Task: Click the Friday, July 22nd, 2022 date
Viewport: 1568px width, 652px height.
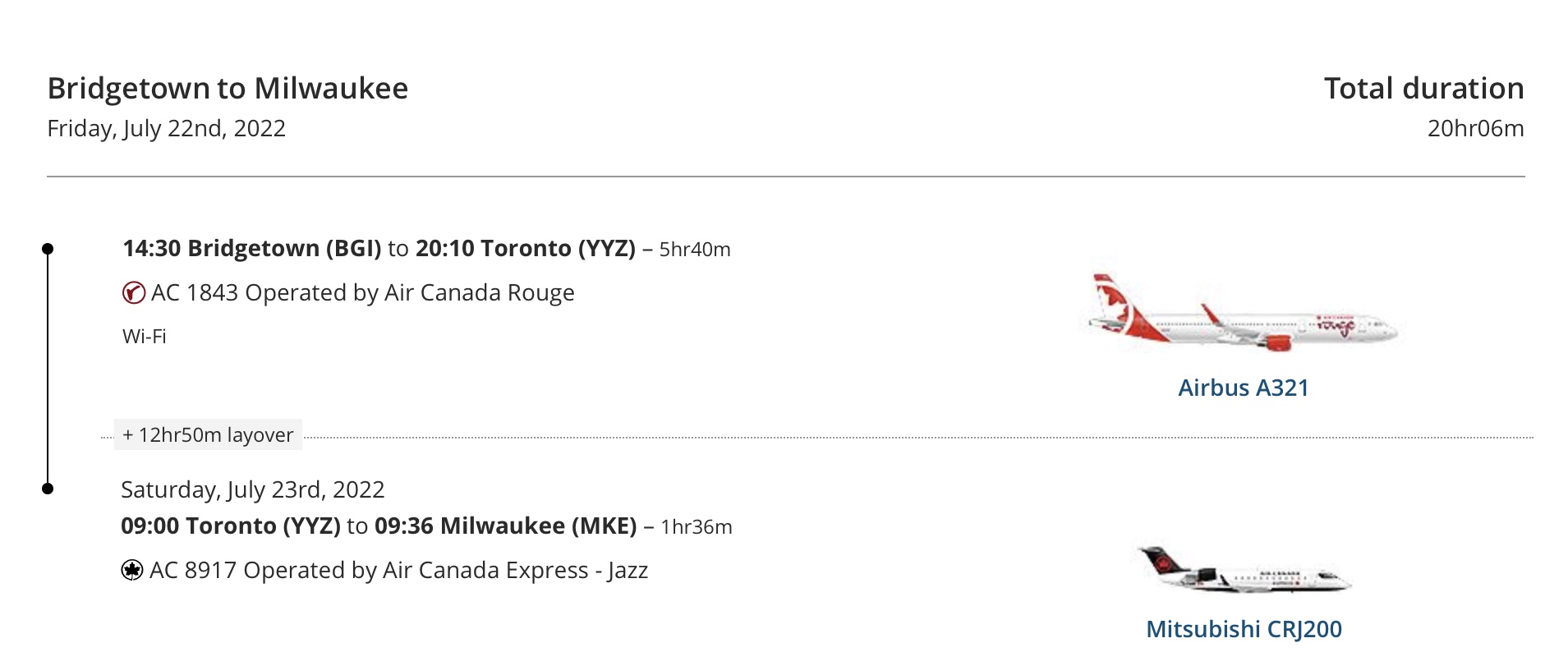Action: (x=167, y=128)
